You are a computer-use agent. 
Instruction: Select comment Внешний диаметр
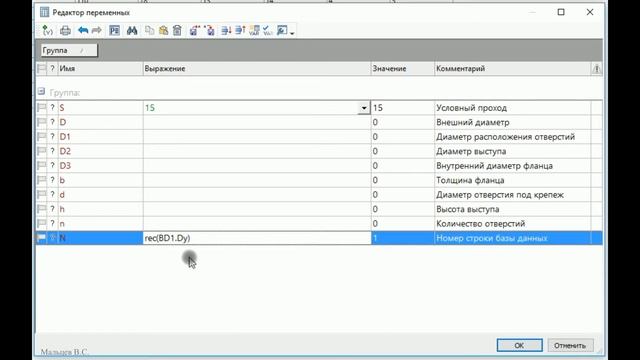473,122
